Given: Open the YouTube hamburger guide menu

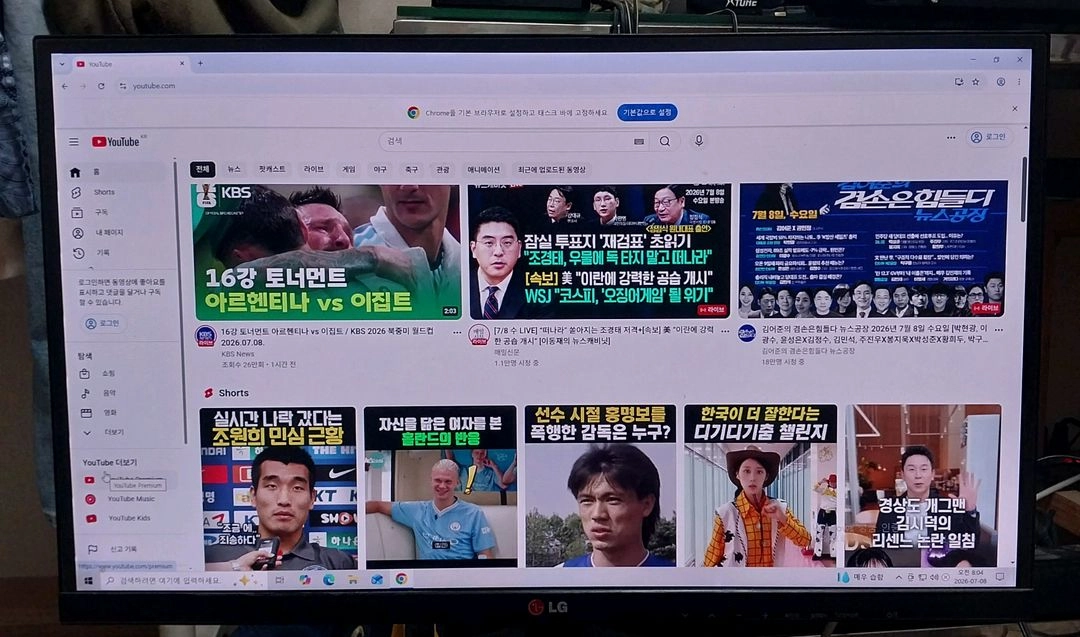Looking at the screenshot, I should [x=74, y=142].
